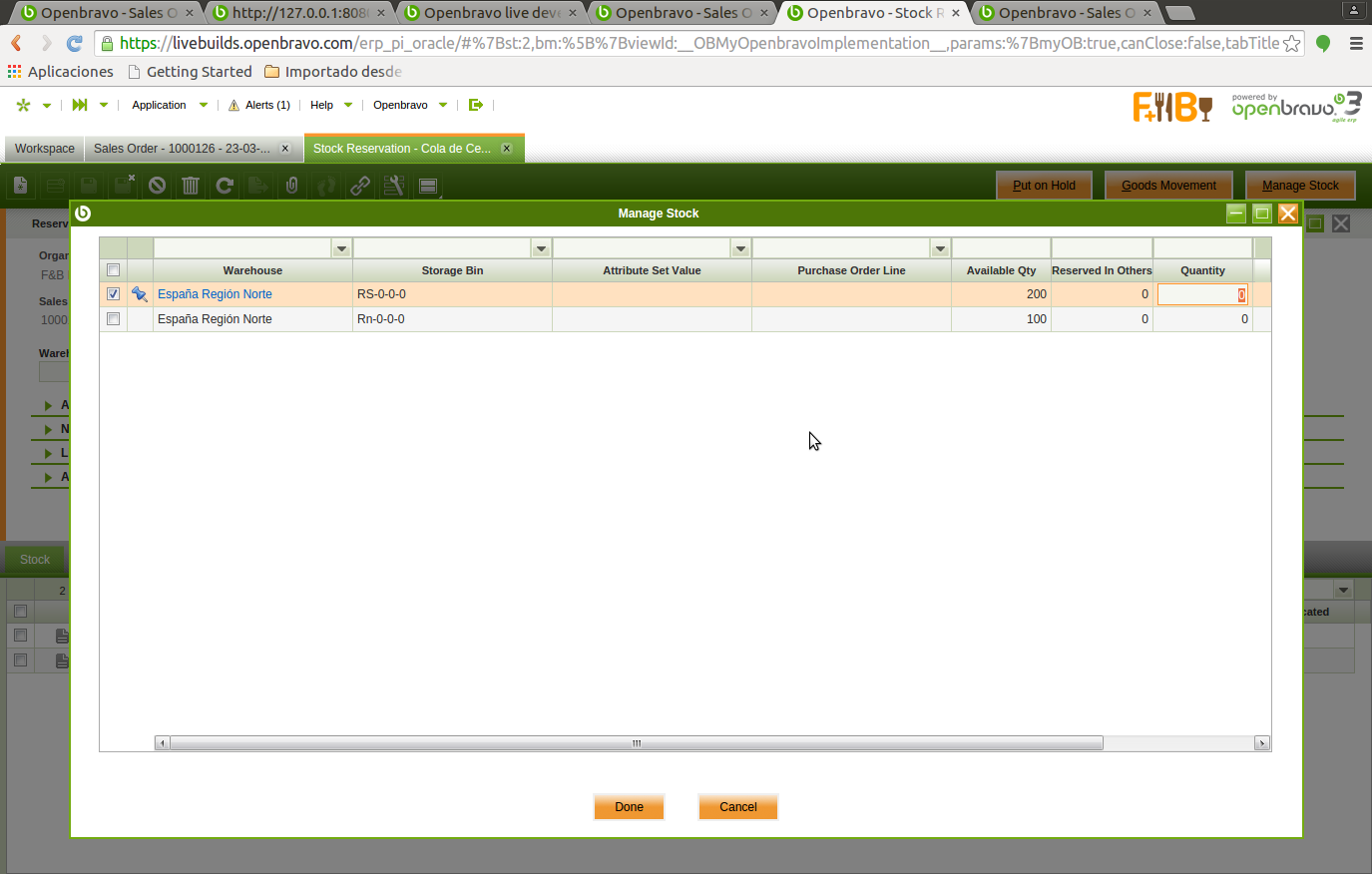The image size is (1372, 874).
Task: Click the green asterisk quick-create icon
Action: click(x=24, y=105)
